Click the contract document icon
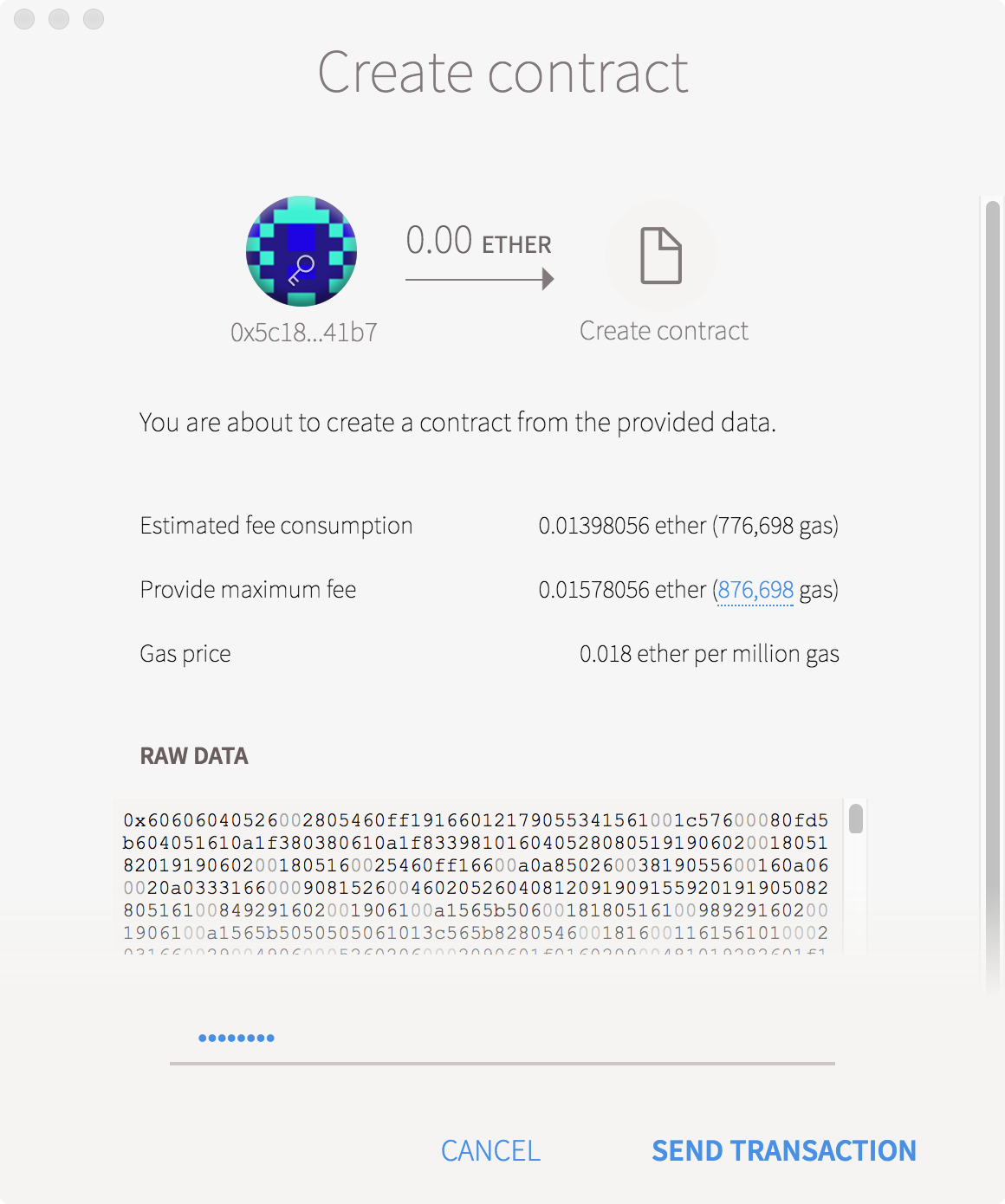The image size is (1005, 1204). (661, 256)
